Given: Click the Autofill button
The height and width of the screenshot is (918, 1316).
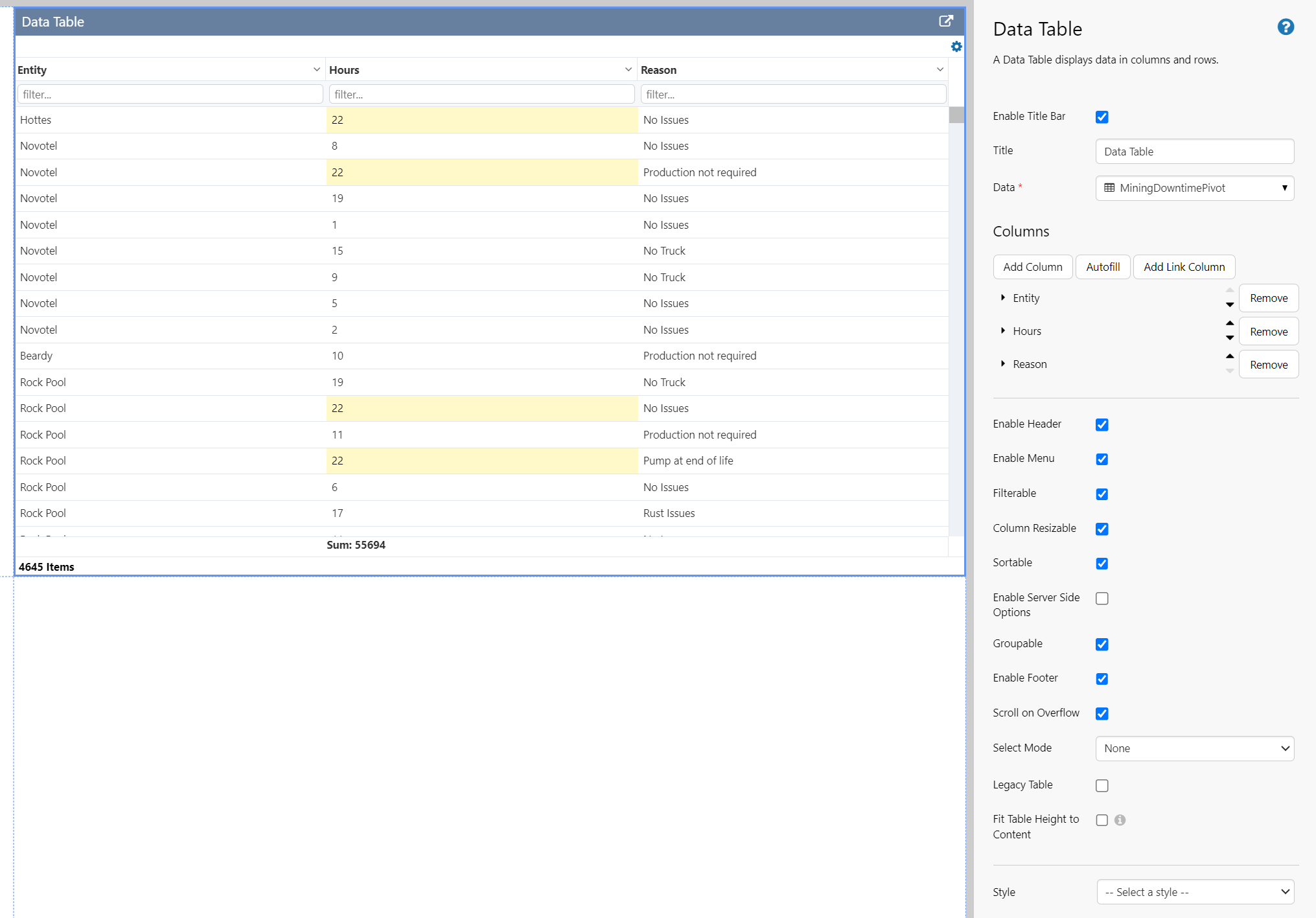Looking at the screenshot, I should [1103, 266].
